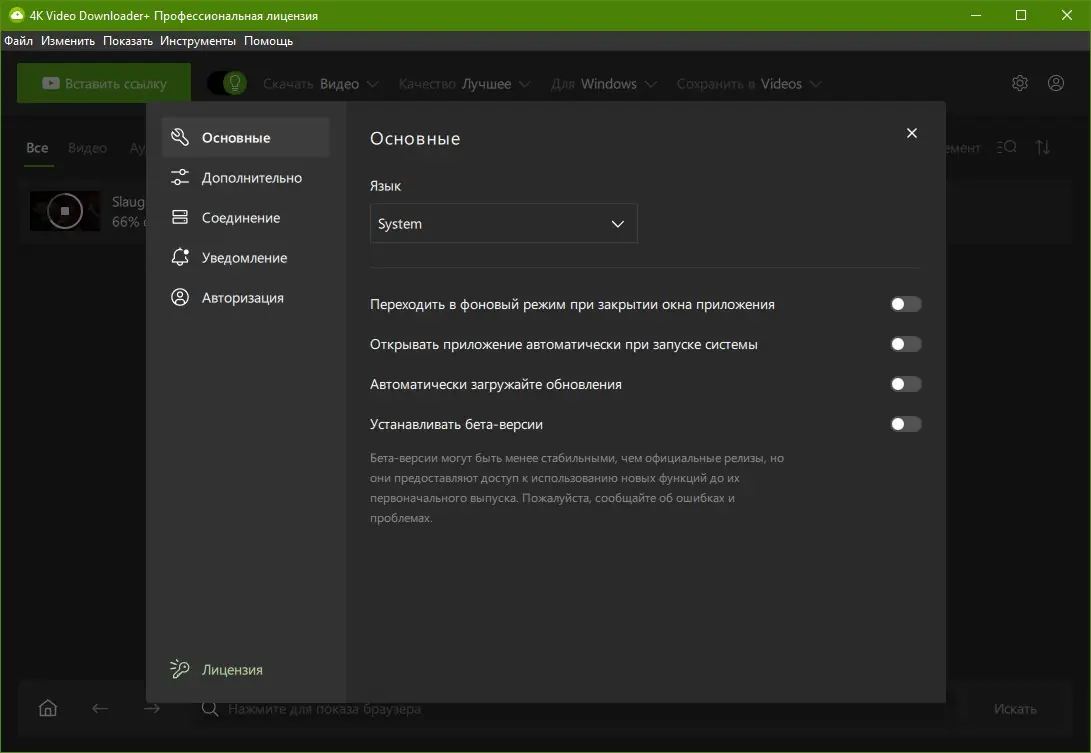1091x753 pixels.
Task: Open the Изменить menu
Action: (x=67, y=40)
